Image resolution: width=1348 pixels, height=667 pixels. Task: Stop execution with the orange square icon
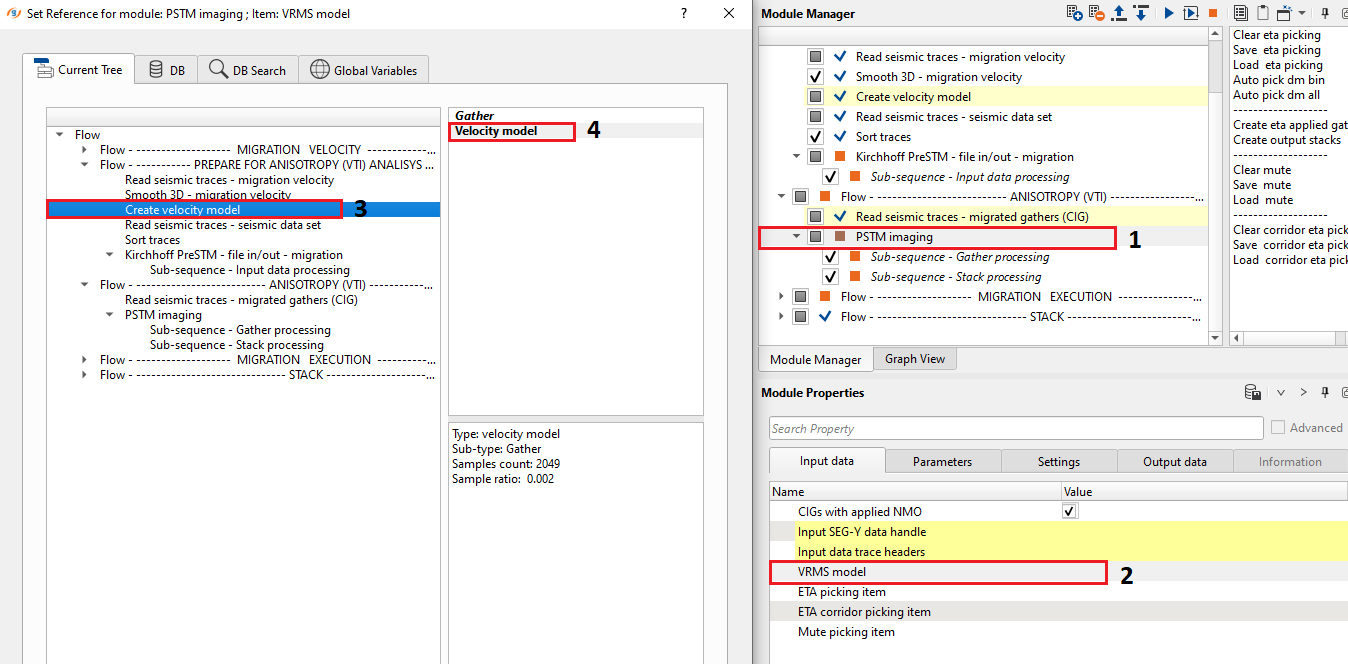pyautogui.click(x=1212, y=13)
